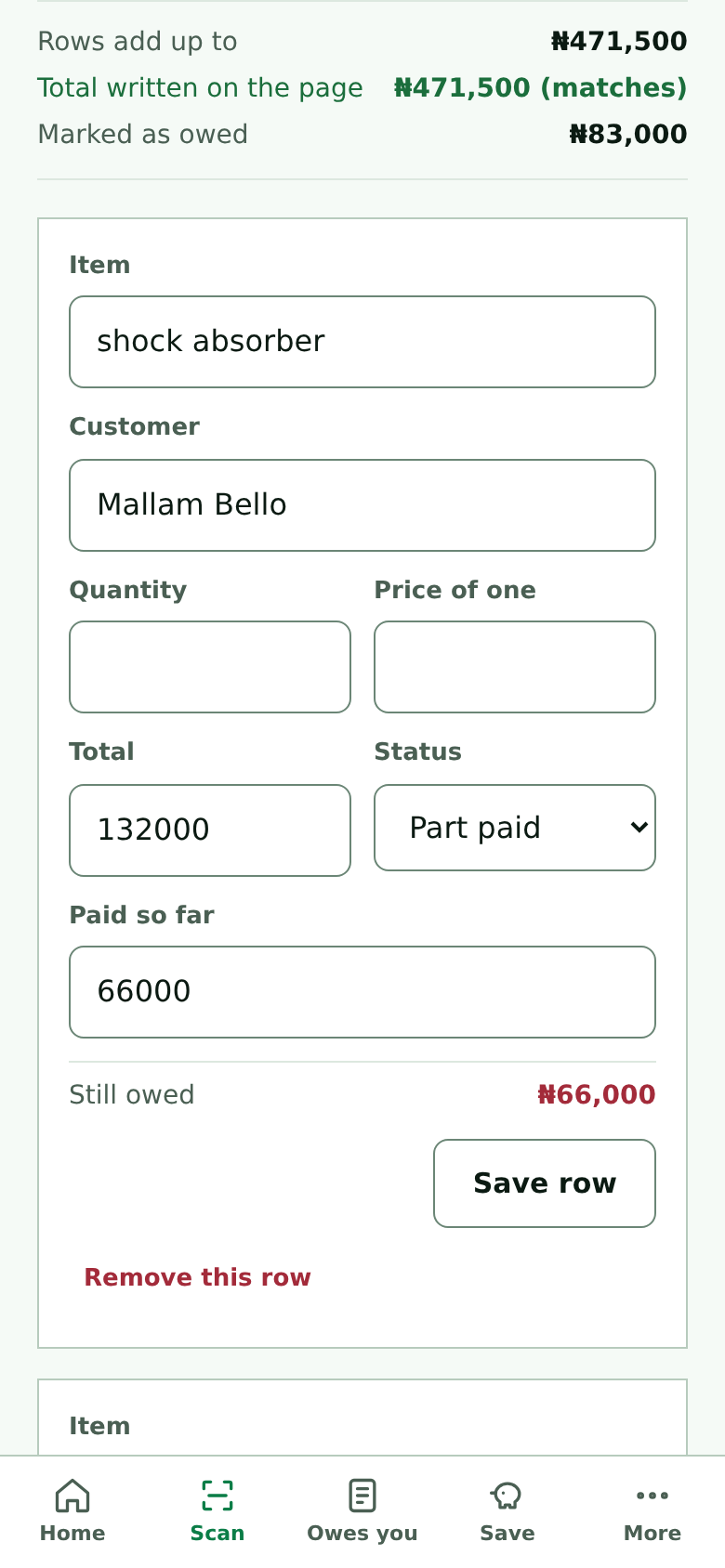Click the Remove this row link
The height and width of the screenshot is (1568, 725).
click(x=198, y=1277)
